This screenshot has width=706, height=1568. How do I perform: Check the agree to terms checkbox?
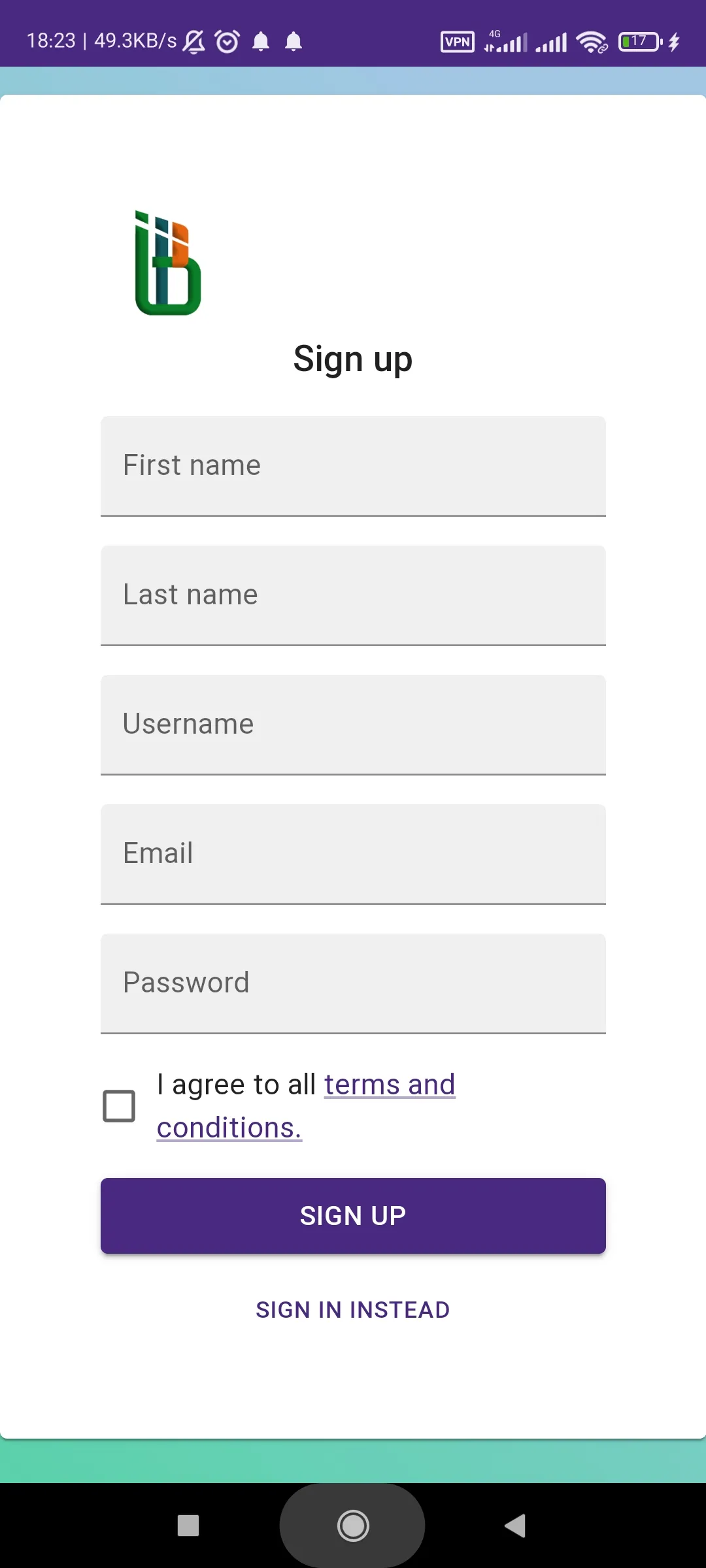point(119,1105)
